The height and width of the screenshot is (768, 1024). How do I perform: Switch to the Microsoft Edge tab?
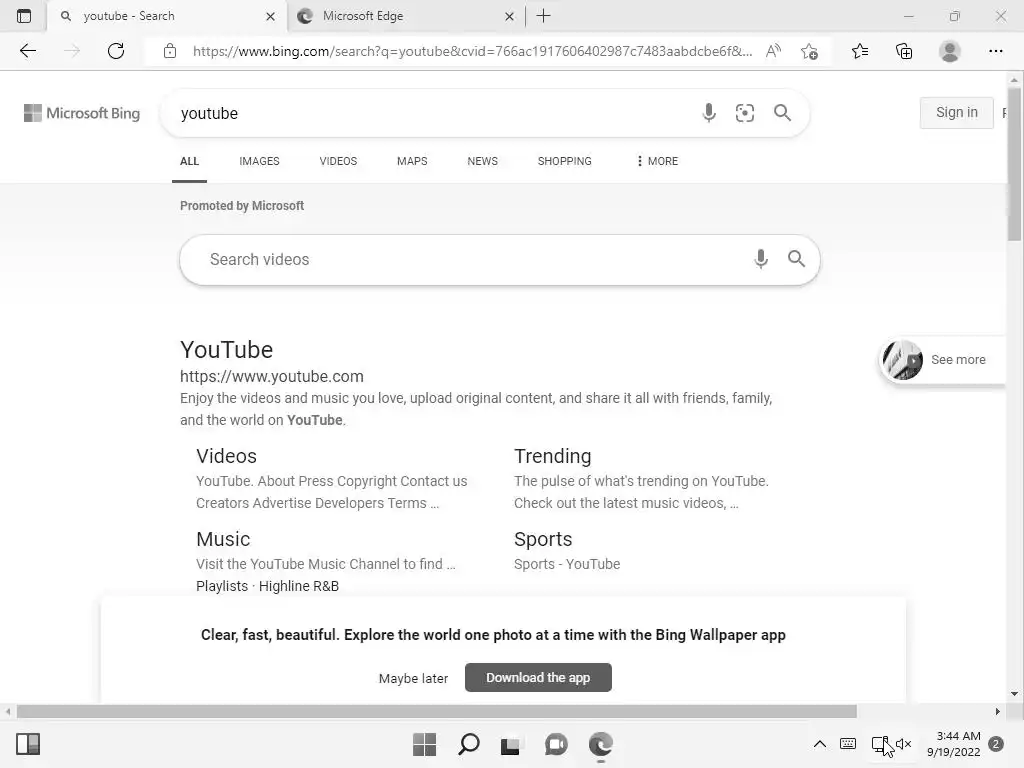[405, 16]
